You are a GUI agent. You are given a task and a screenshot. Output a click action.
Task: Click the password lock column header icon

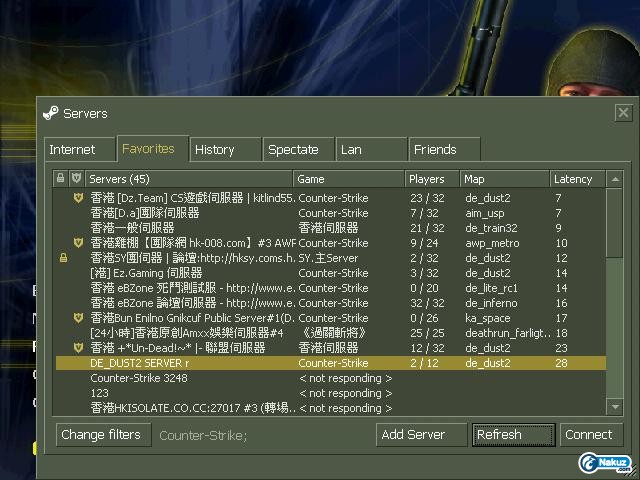[x=62, y=179]
